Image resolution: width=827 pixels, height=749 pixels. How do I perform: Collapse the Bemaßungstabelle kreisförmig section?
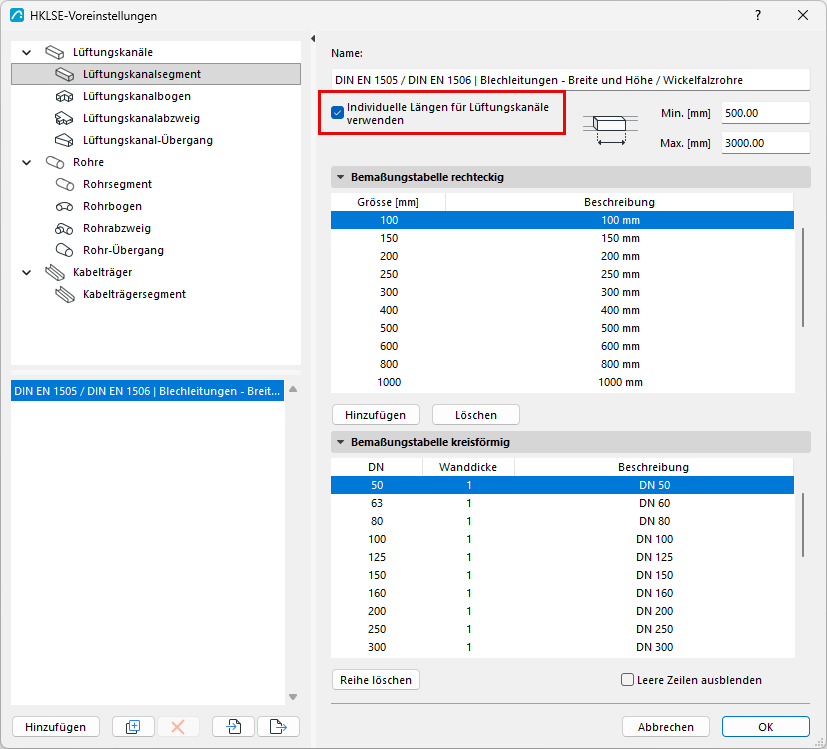[x=341, y=442]
